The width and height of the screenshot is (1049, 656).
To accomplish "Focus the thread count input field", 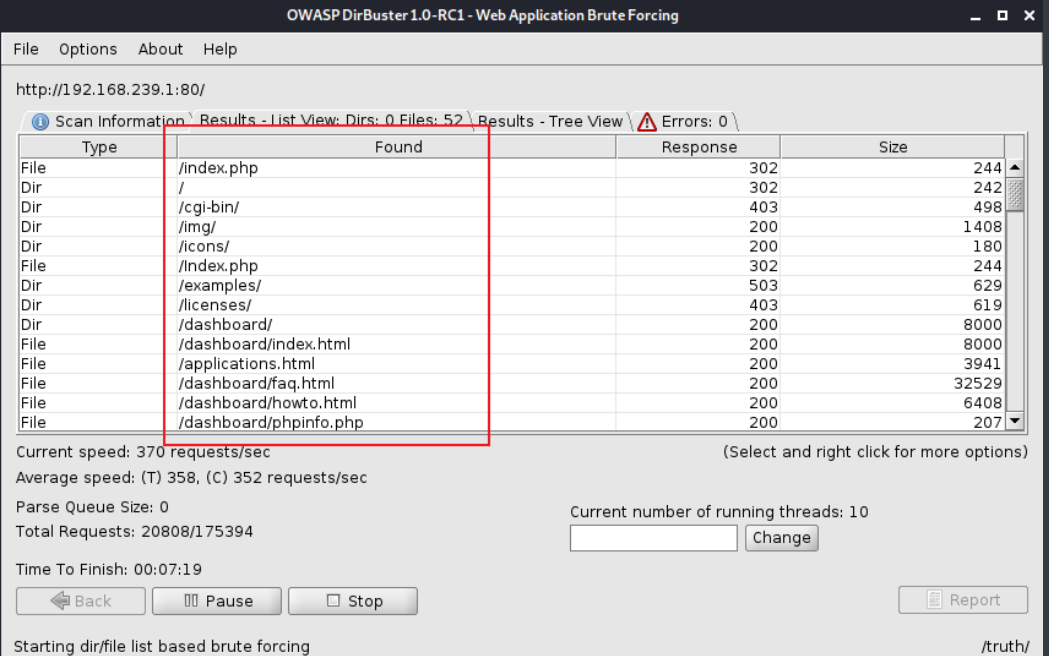I will (x=654, y=538).
